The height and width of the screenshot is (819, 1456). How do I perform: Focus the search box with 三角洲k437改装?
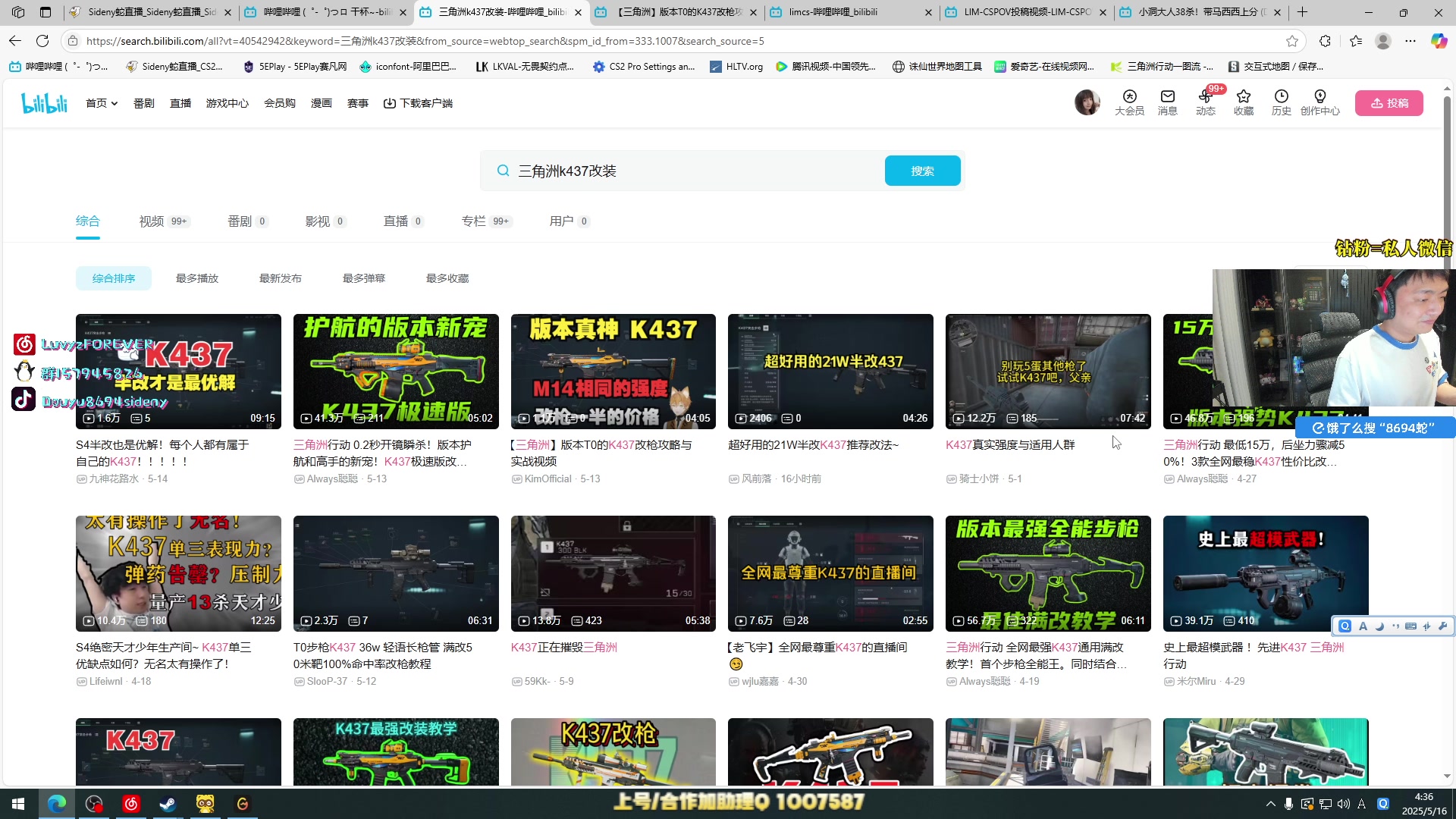682,171
